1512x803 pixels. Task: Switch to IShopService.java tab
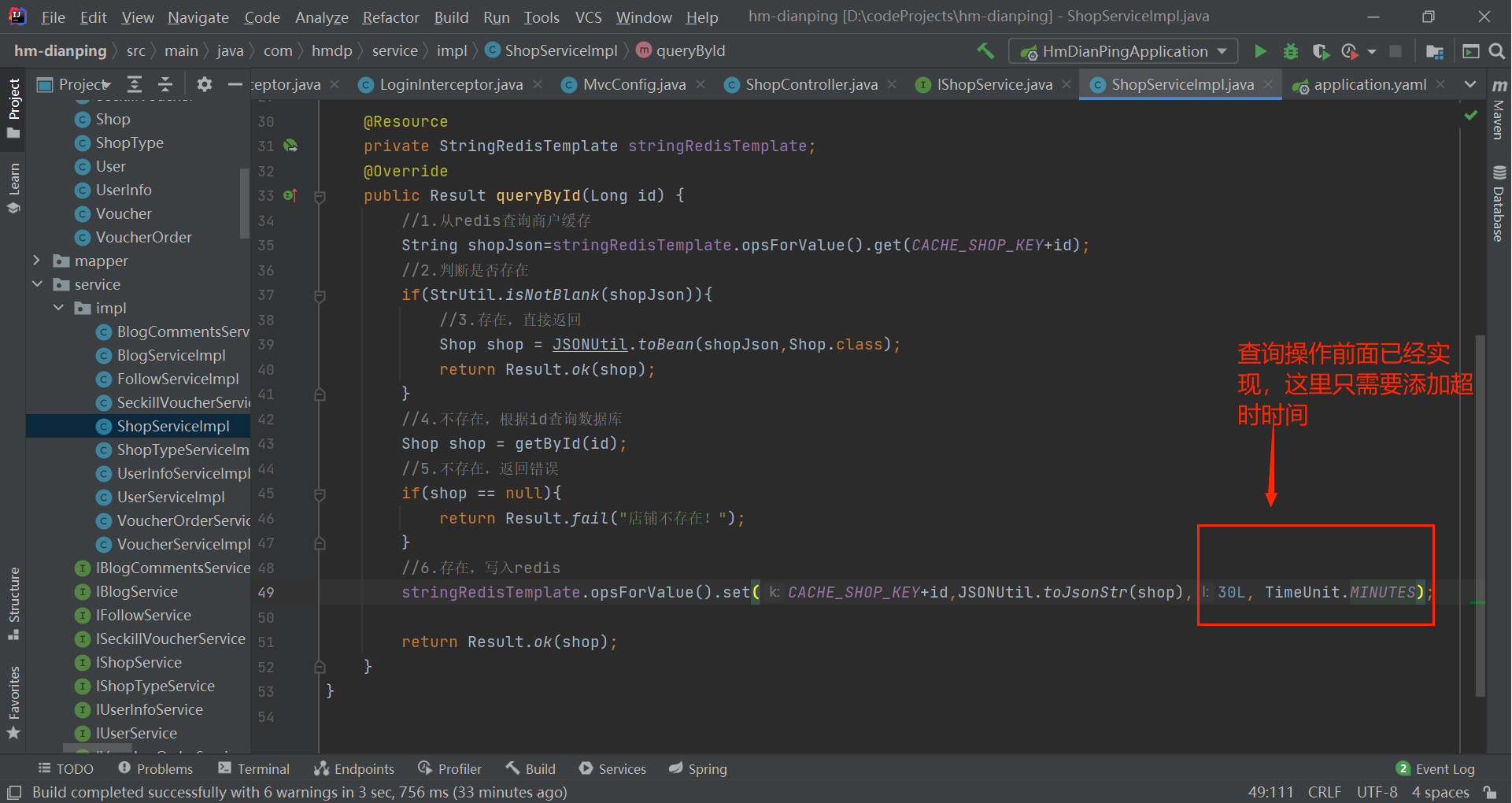point(994,84)
